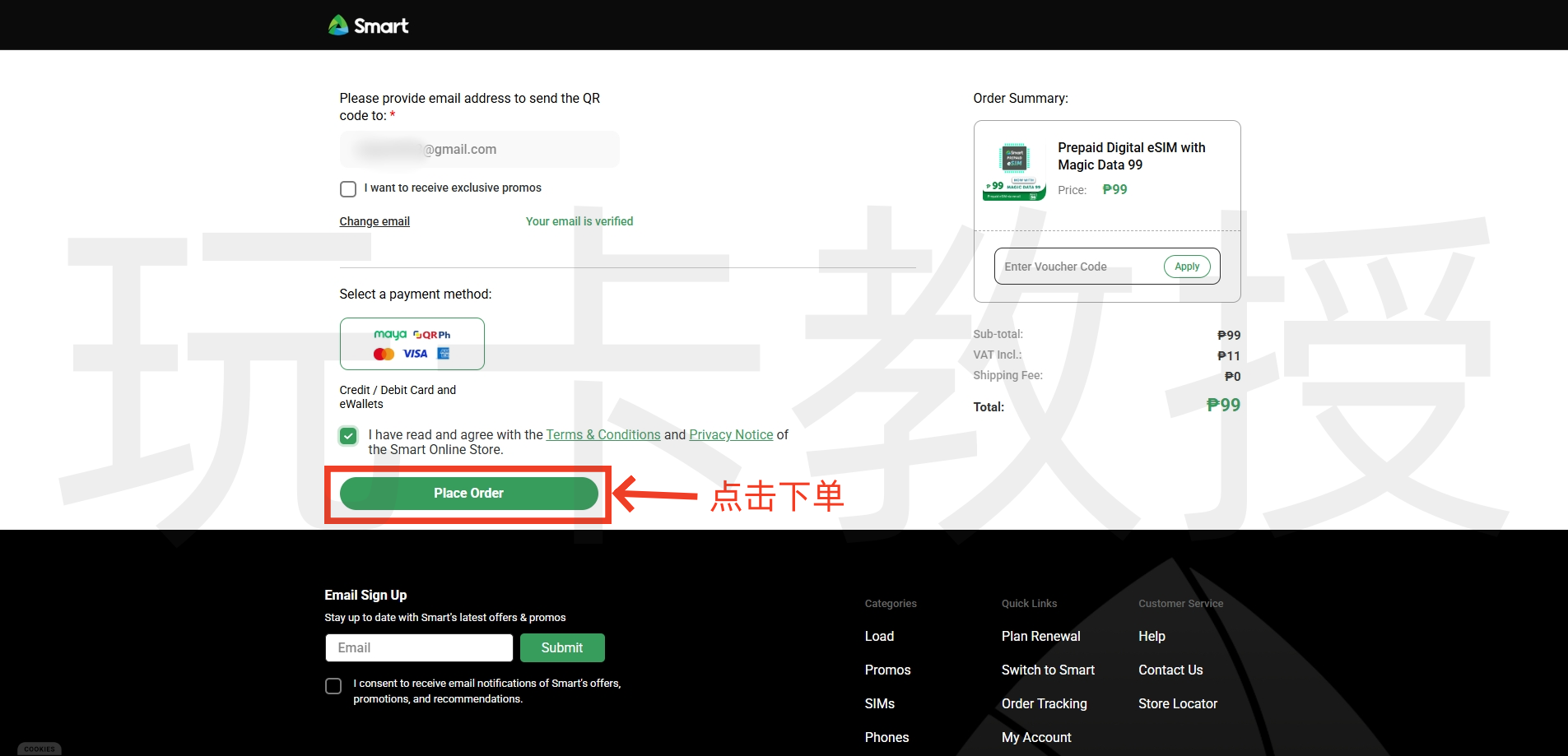Click the Total amount ₱99
This screenshot has height=756, width=1568.
[x=1223, y=405]
